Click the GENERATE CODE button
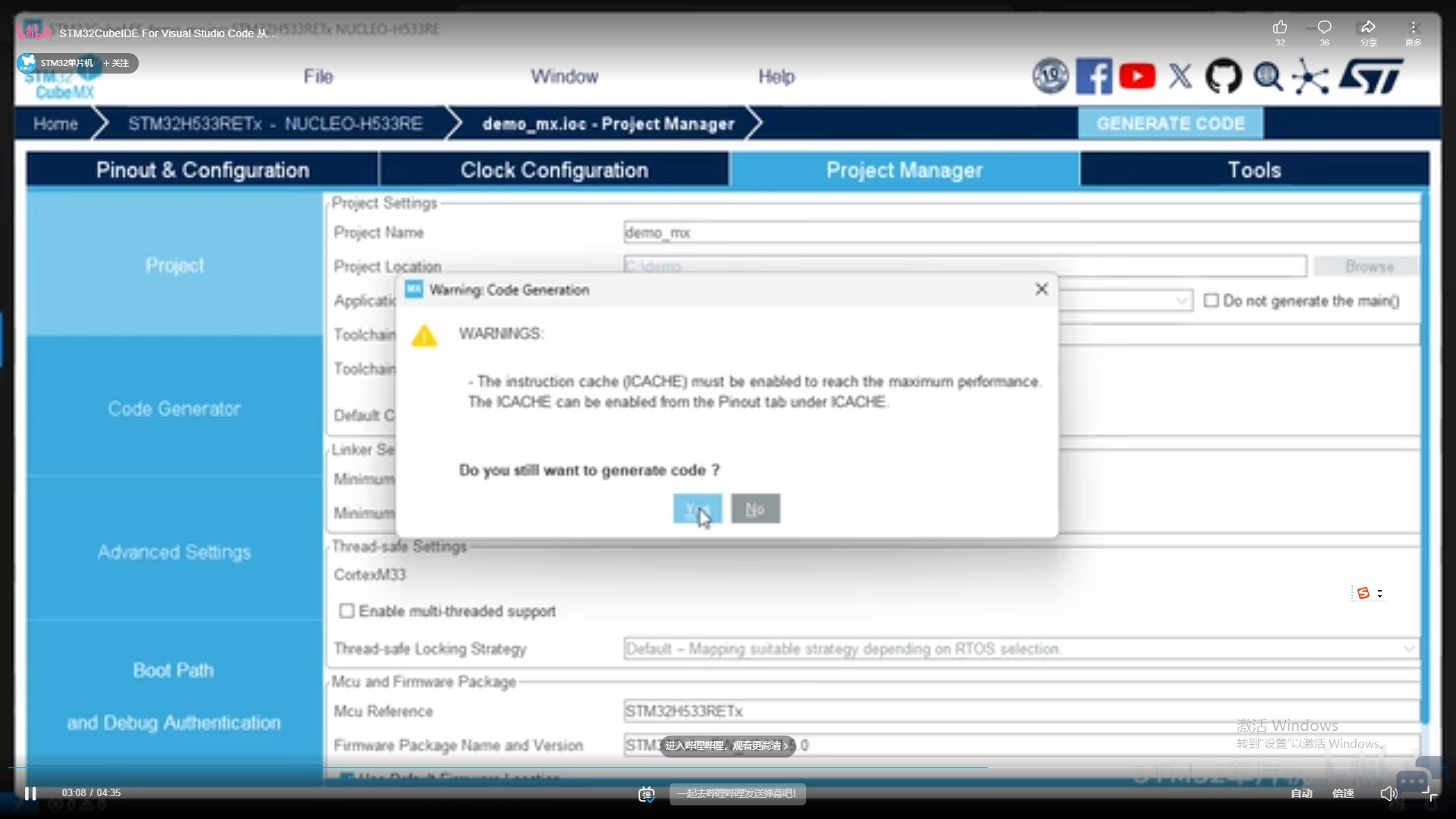Screen dimensions: 1456x819 [x=1170, y=123]
